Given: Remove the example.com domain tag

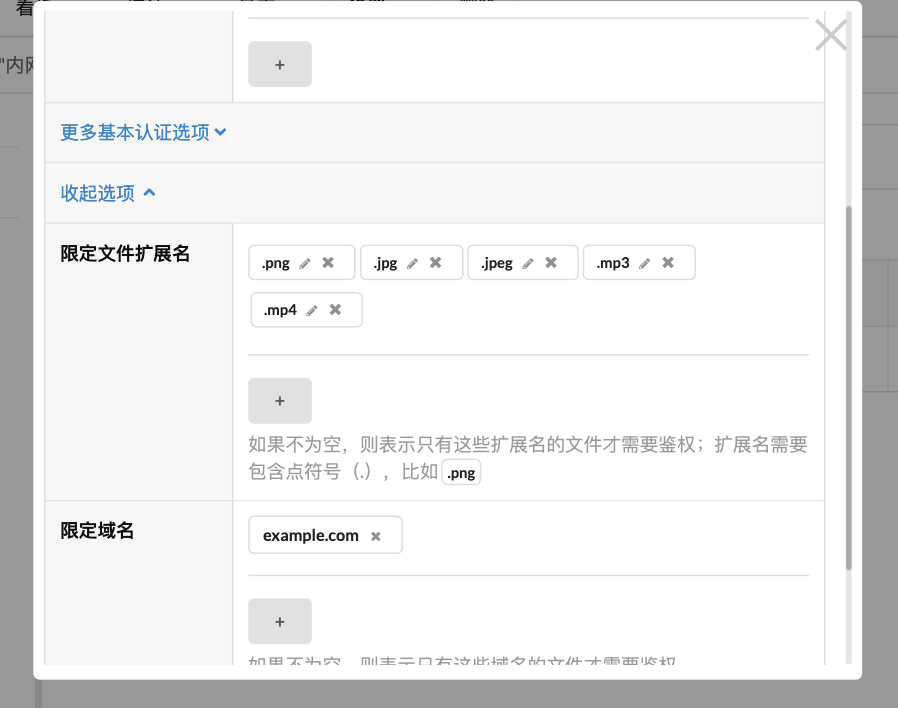Looking at the screenshot, I should (x=376, y=535).
